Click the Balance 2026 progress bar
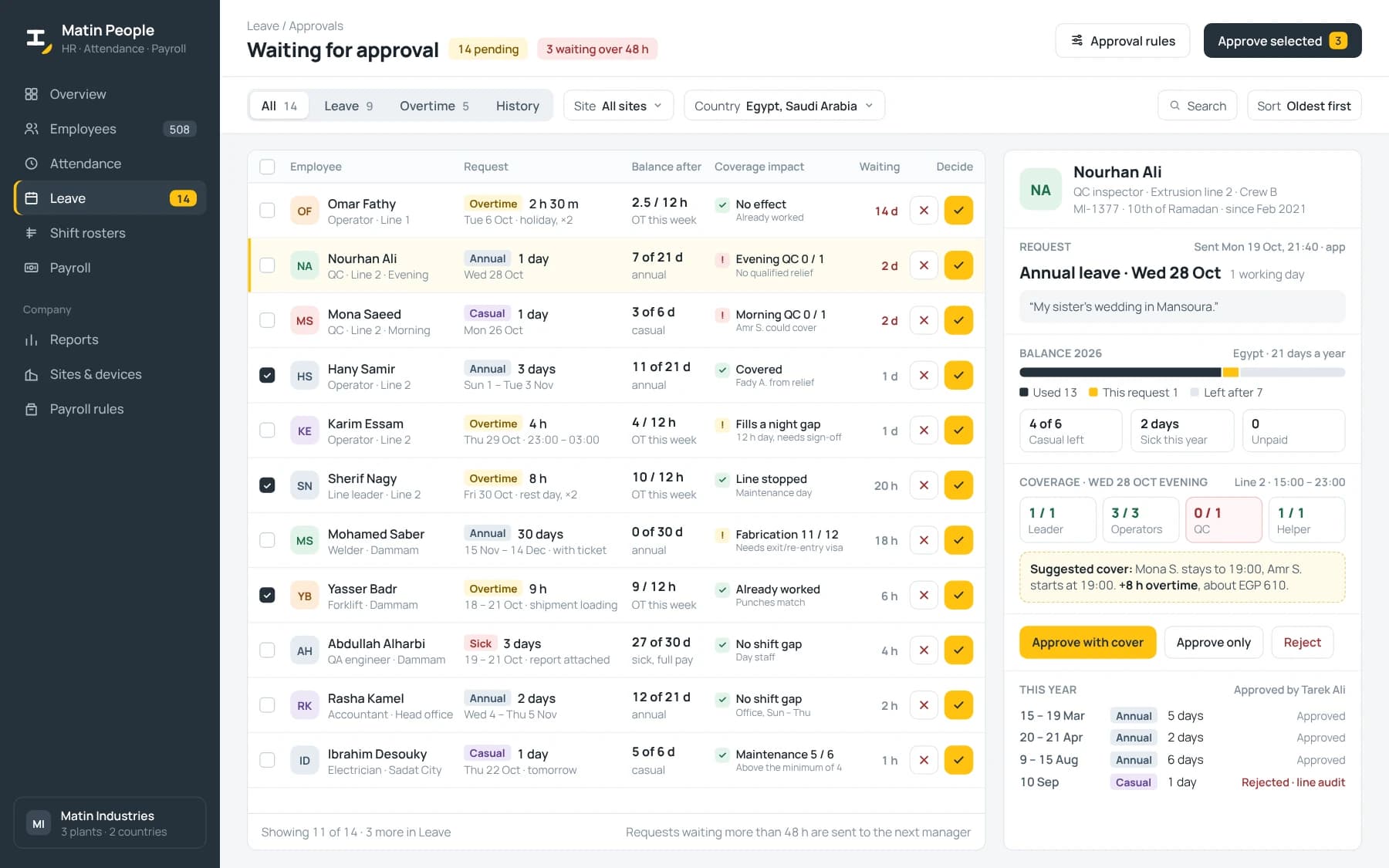Viewport: 1389px width, 868px height. tap(1182, 373)
